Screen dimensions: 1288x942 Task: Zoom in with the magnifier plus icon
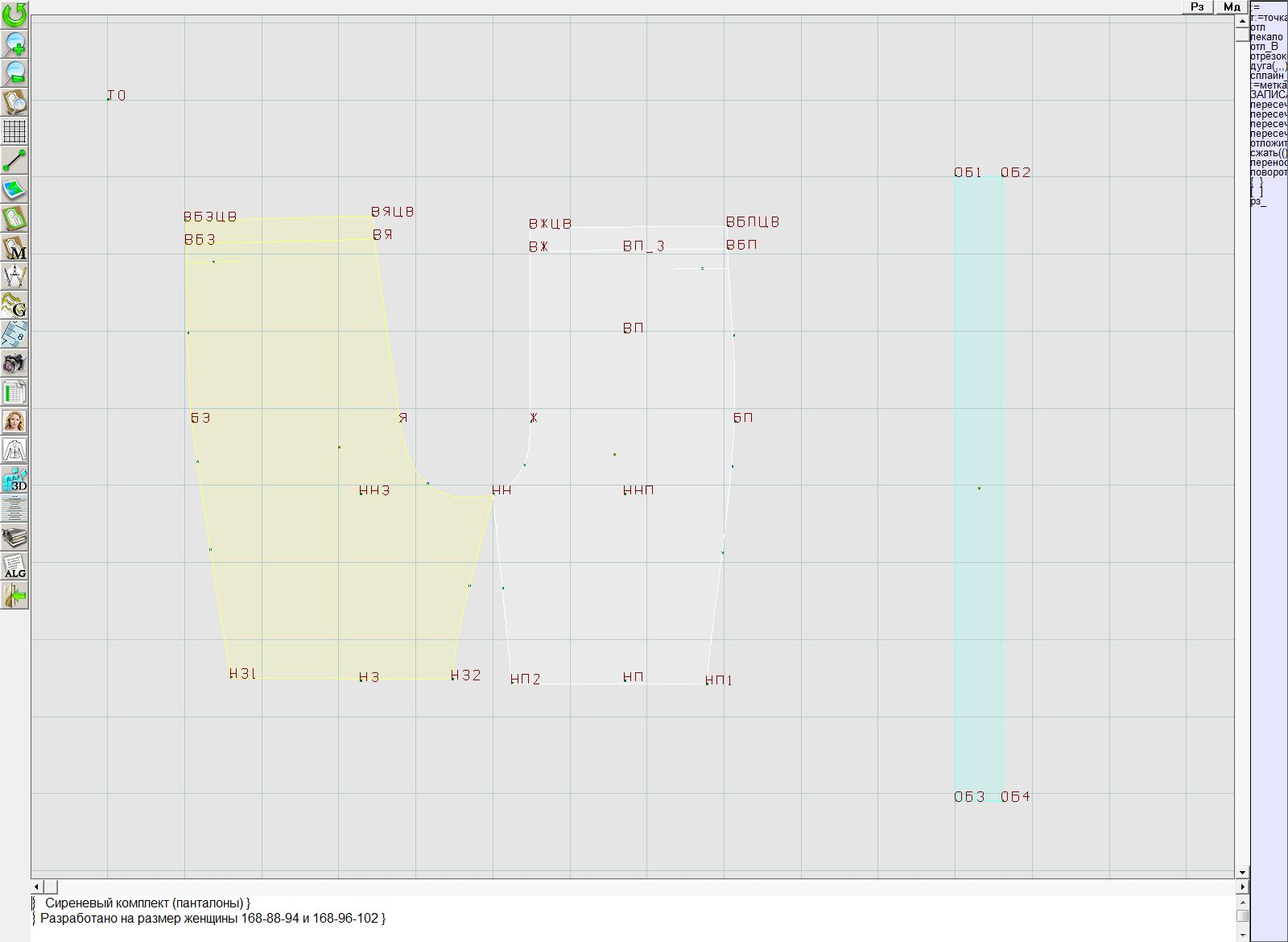tap(14, 43)
